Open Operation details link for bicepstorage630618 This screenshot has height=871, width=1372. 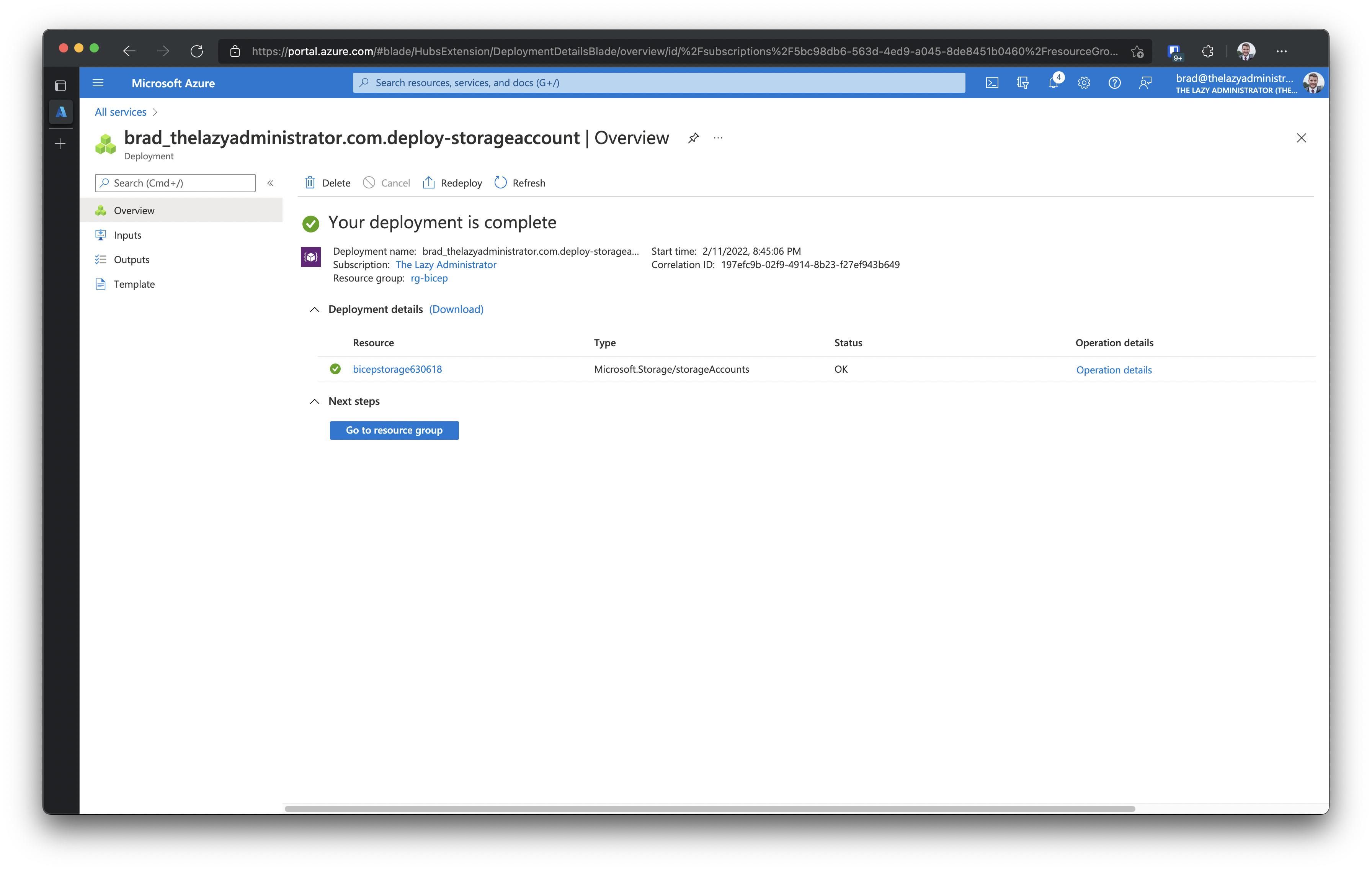(x=1114, y=370)
